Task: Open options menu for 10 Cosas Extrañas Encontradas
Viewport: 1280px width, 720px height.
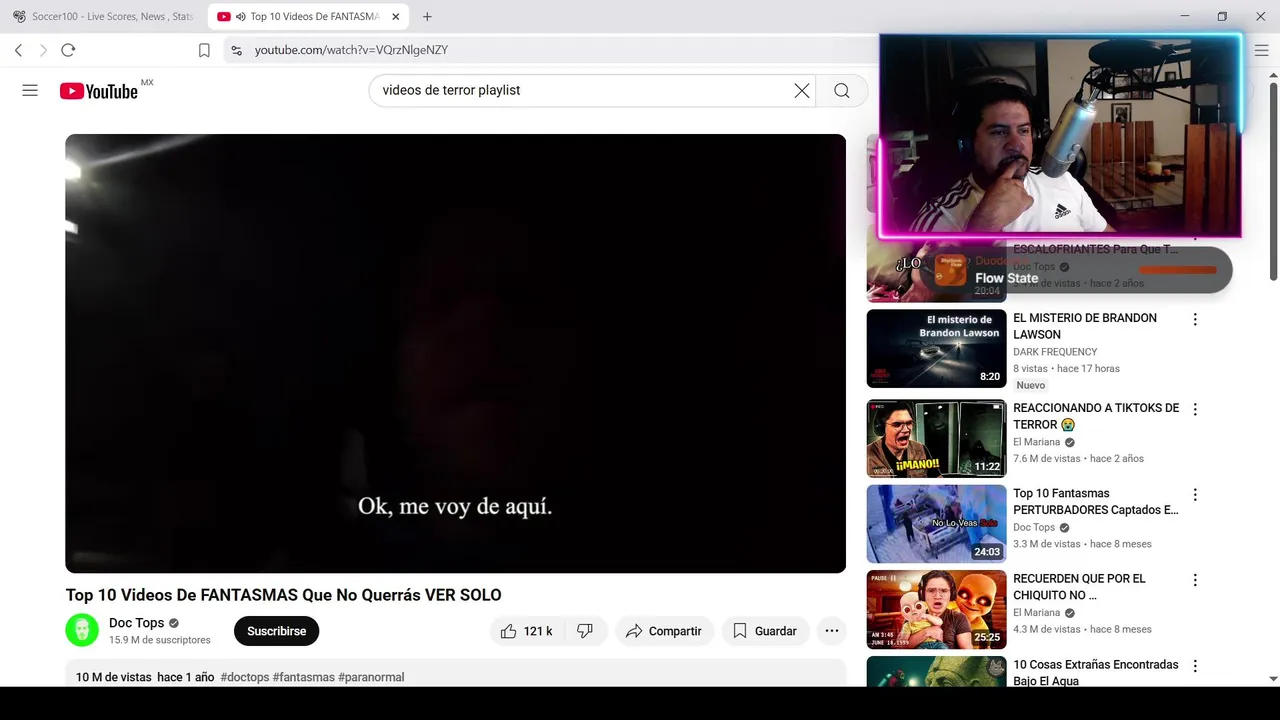Action: (x=1194, y=665)
